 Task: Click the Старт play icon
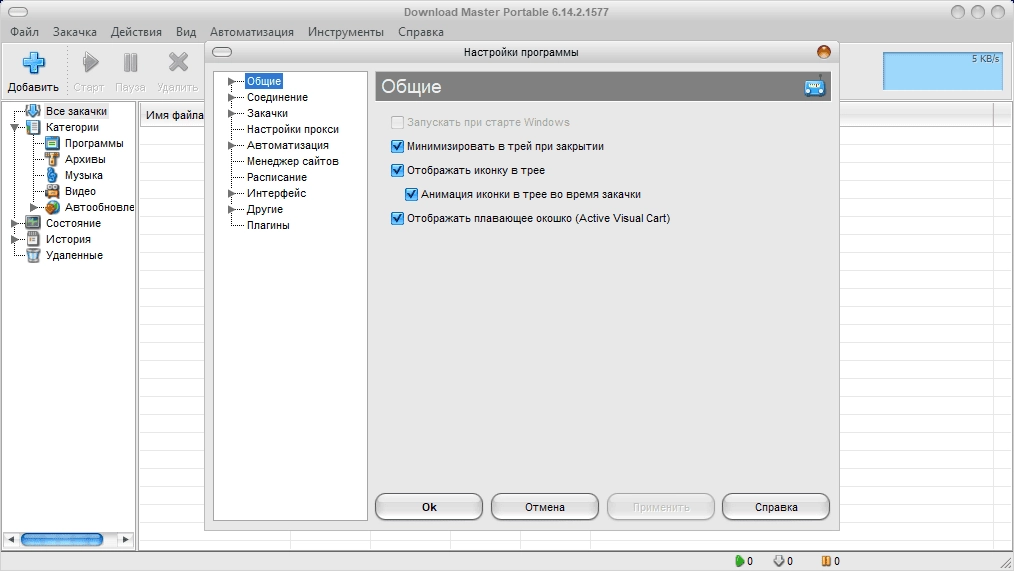coord(90,63)
